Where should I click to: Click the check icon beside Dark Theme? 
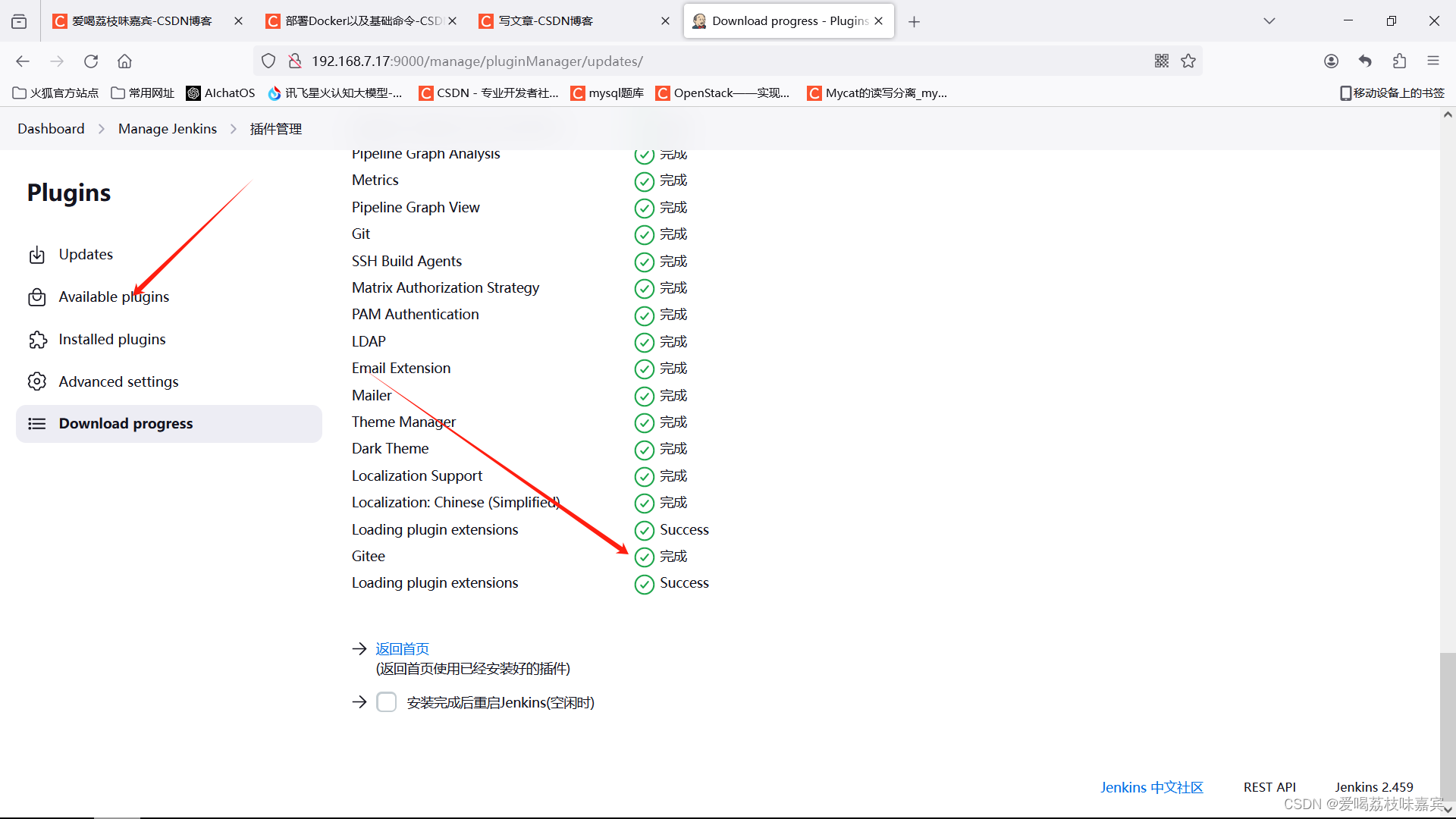point(645,450)
